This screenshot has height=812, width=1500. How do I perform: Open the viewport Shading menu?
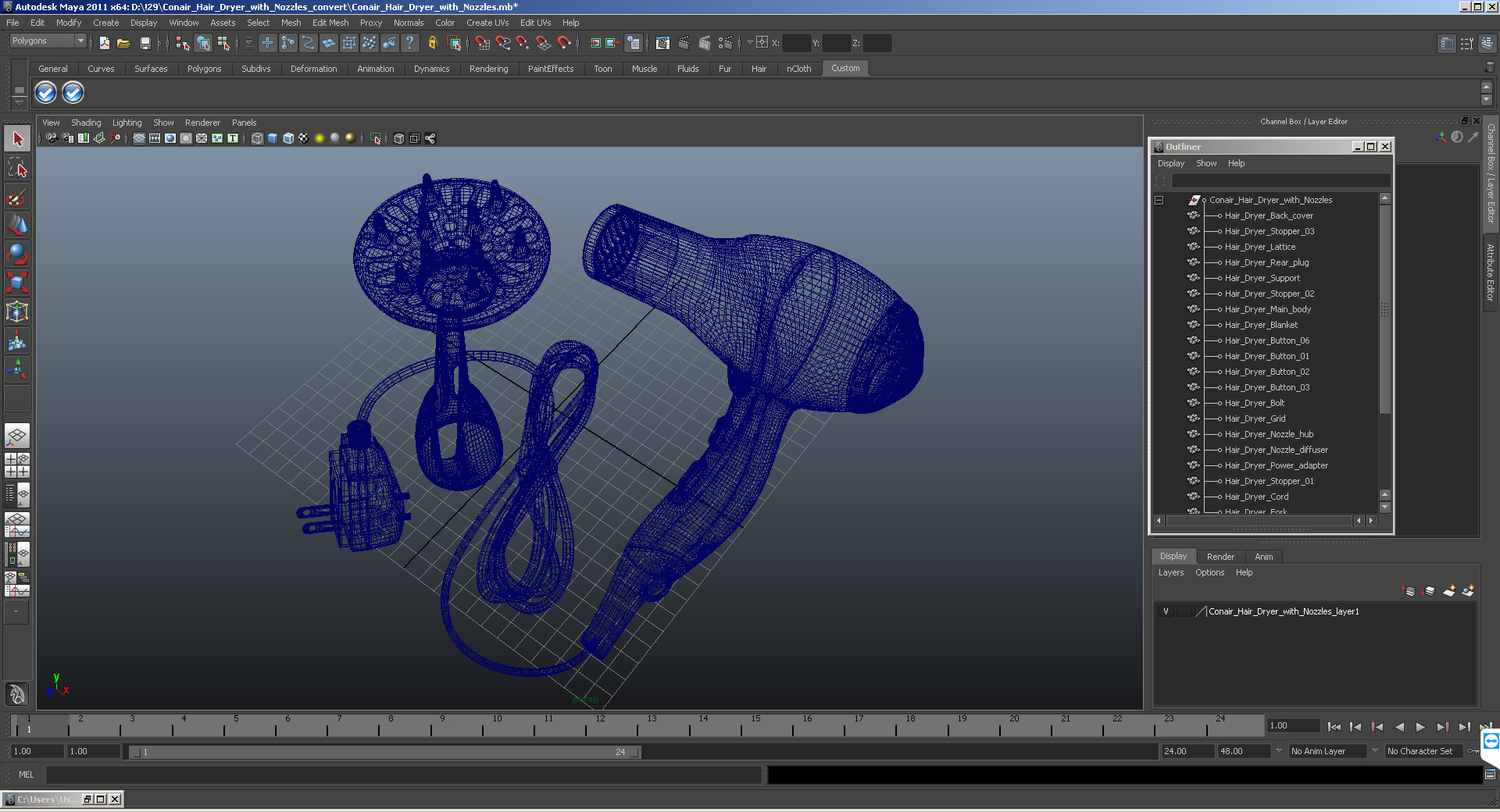coord(86,123)
